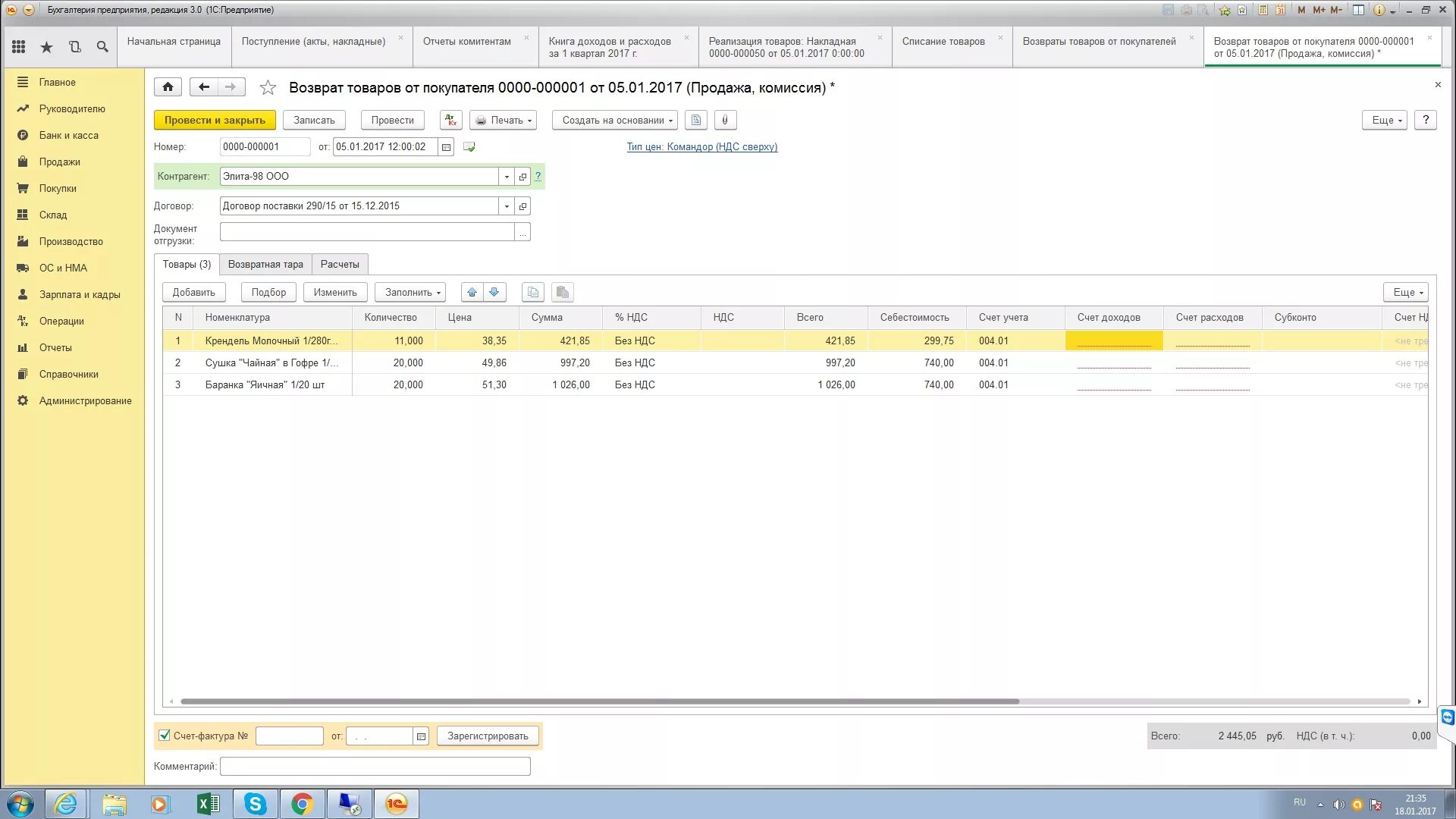The height and width of the screenshot is (819, 1456).
Task: Move row up with the up arrow
Action: click(472, 293)
